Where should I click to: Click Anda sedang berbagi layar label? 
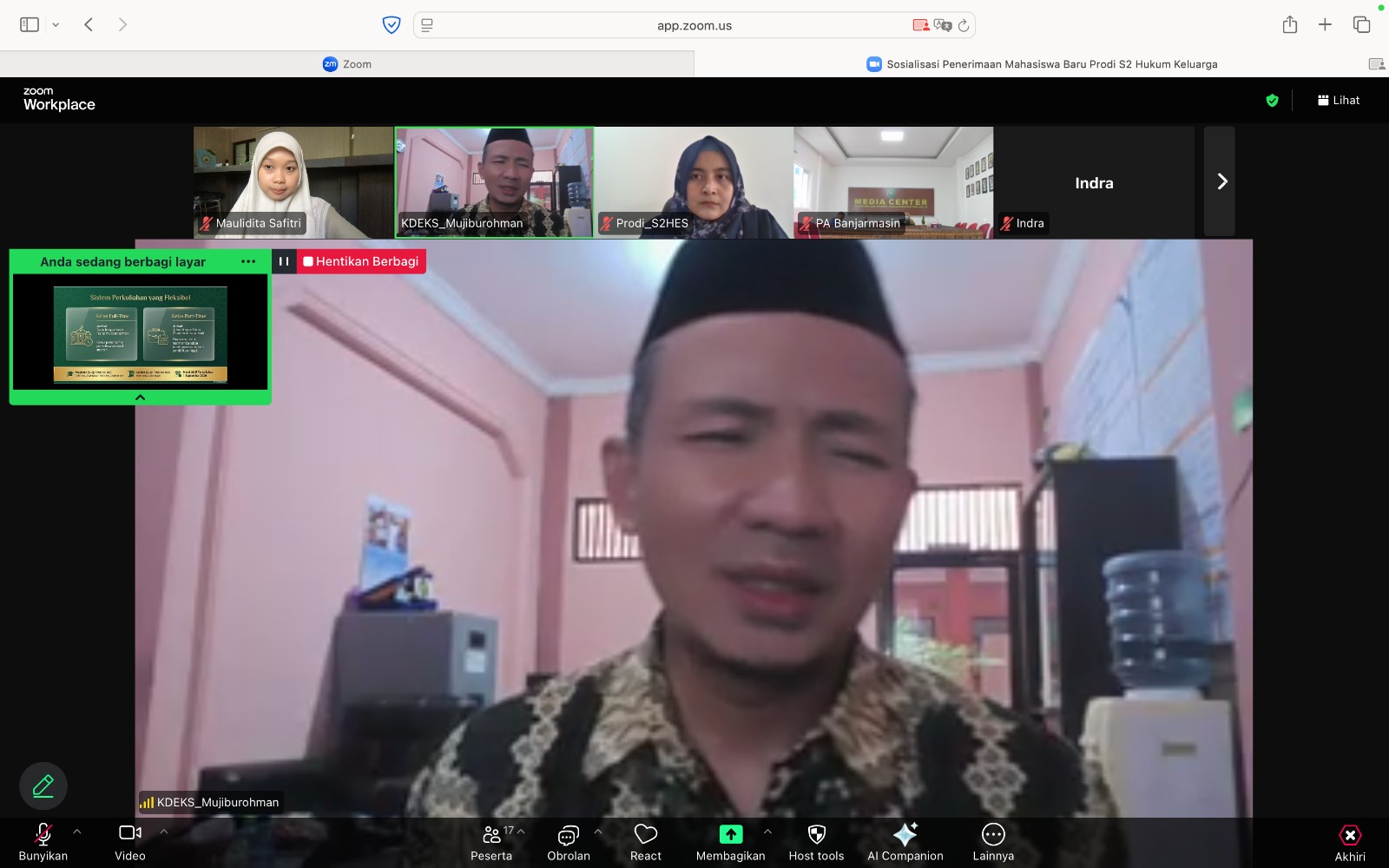click(122, 261)
